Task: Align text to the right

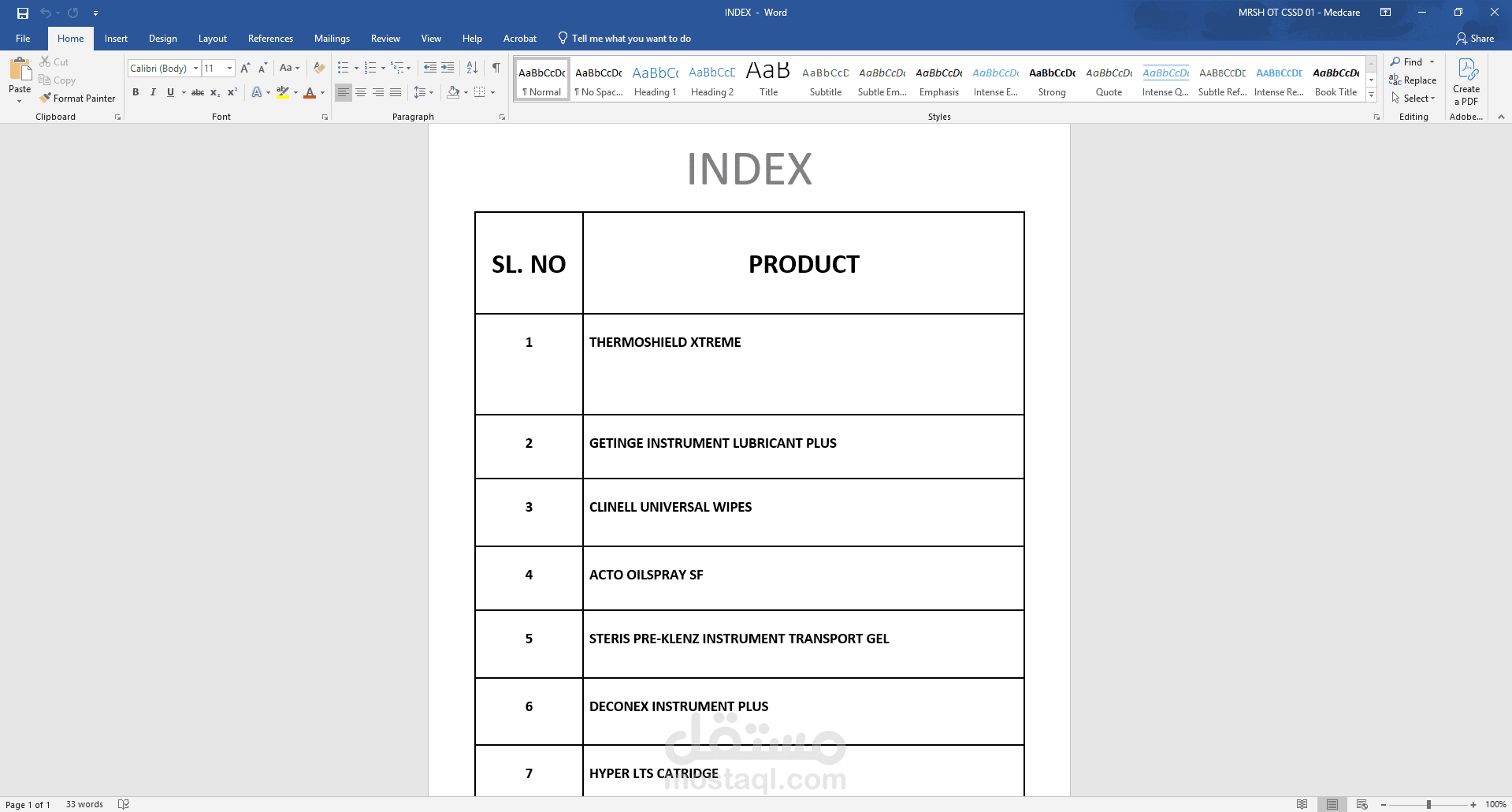Action: 378,92
